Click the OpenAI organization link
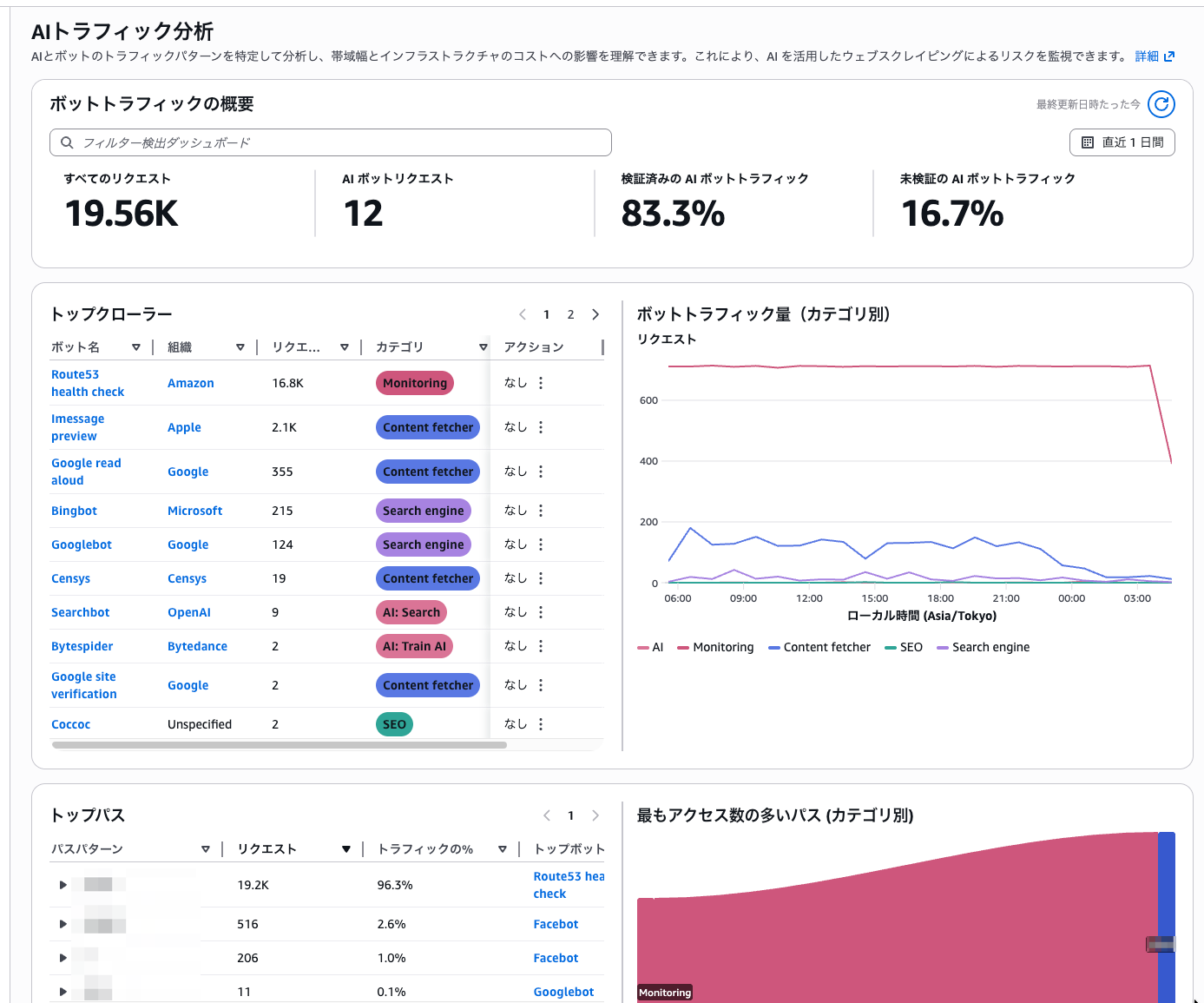 (189, 612)
